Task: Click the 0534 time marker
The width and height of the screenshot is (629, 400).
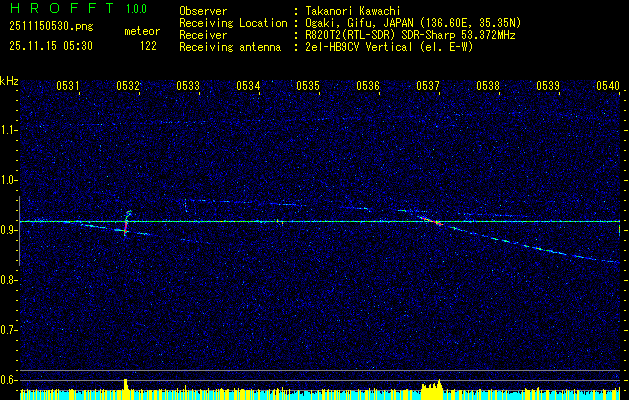Action: tap(248, 86)
